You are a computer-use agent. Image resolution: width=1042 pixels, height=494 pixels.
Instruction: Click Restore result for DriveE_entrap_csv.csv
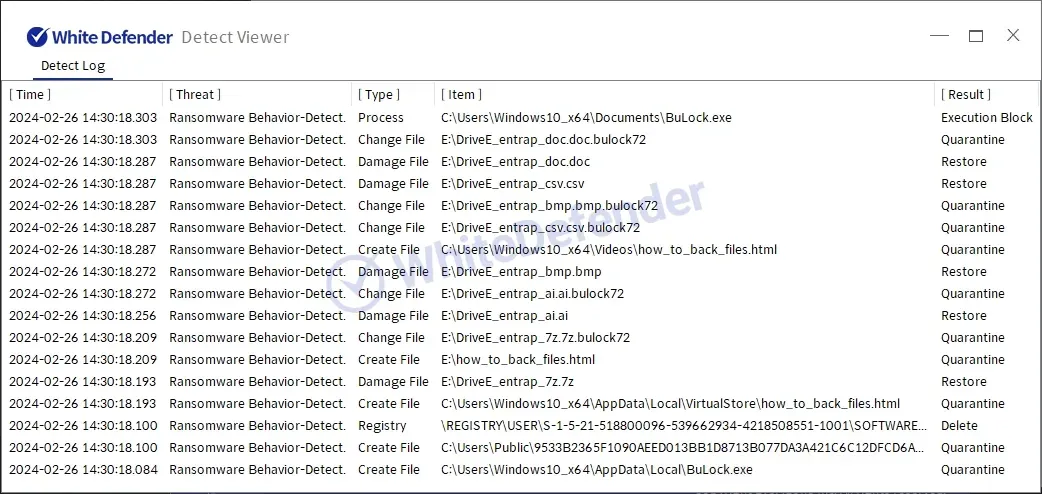coord(964,184)
